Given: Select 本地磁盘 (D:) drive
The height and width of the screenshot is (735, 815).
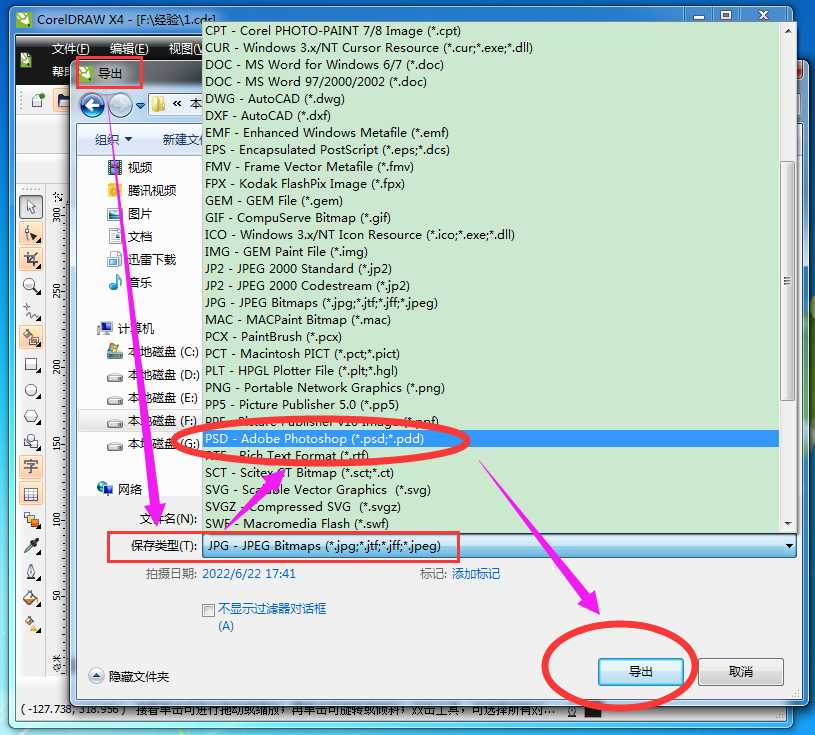Looking at the screenshot, I should (x=153, y=375).
